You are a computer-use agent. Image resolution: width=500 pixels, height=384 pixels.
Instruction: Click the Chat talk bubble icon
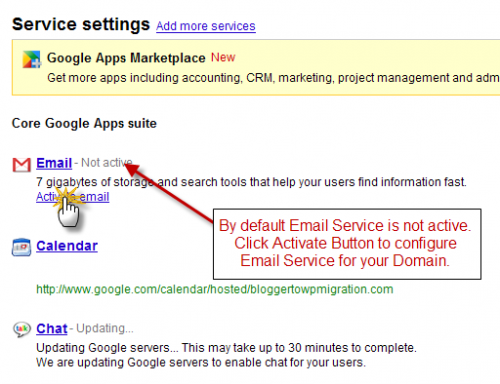coord(22,329)
